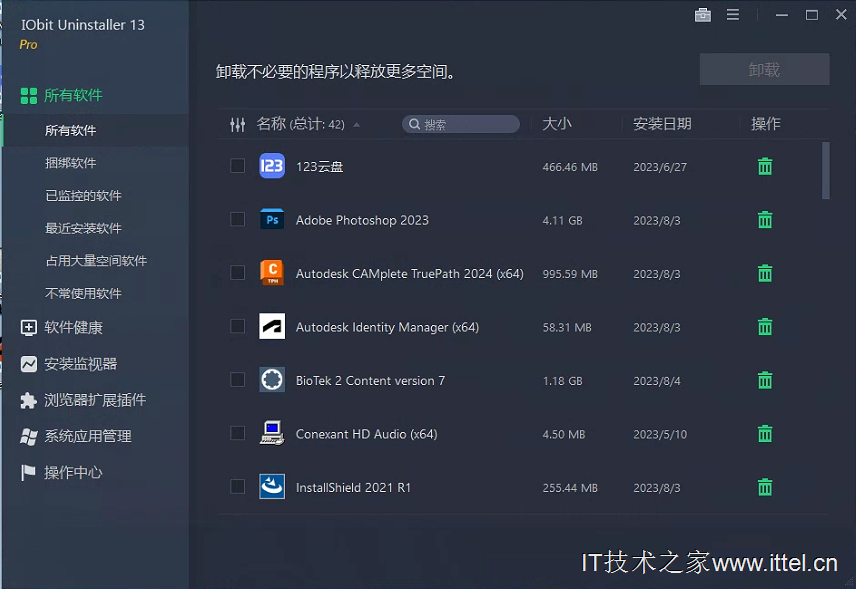Viewport: 856px width, 589px height.
Task: Open 捆绑软件 in the sidebar
Action: 70,163
